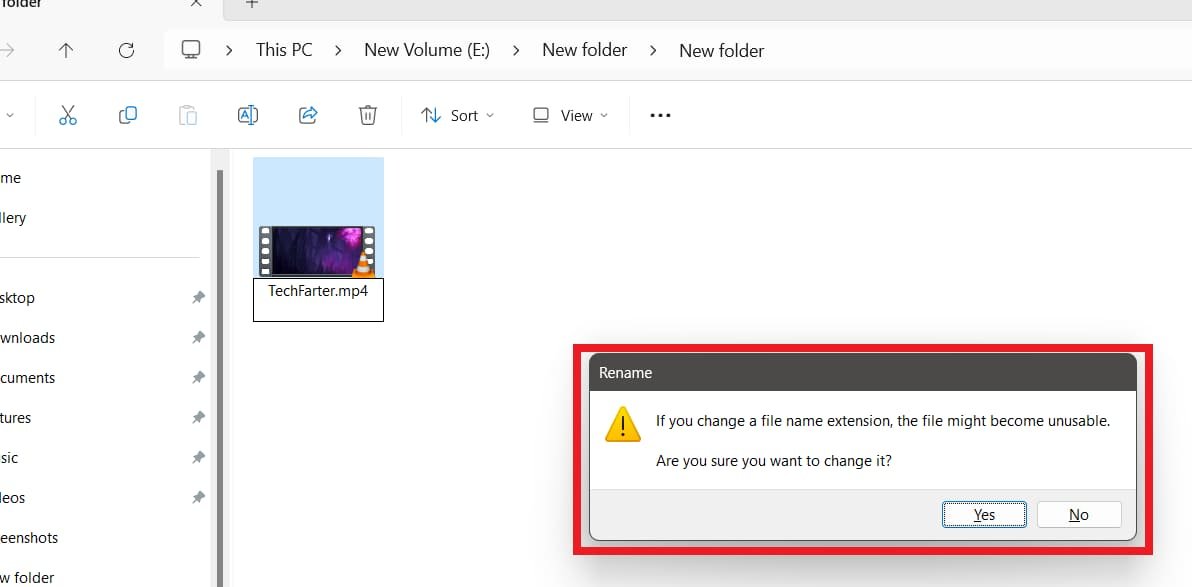This screenshot has height=587, width=1192.
Task: Click No to cancel extension change
Action: 1079,515
